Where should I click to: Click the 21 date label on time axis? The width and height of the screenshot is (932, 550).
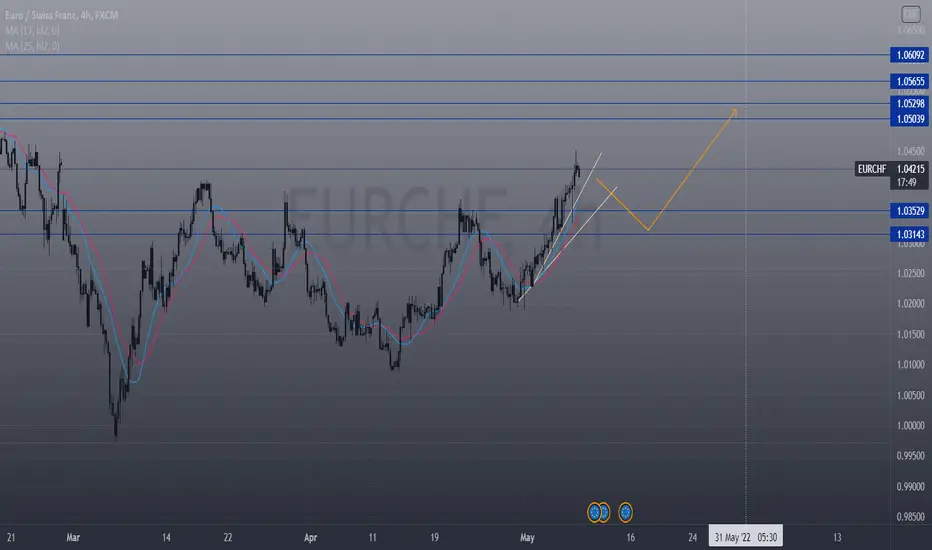tap(11, 537)
